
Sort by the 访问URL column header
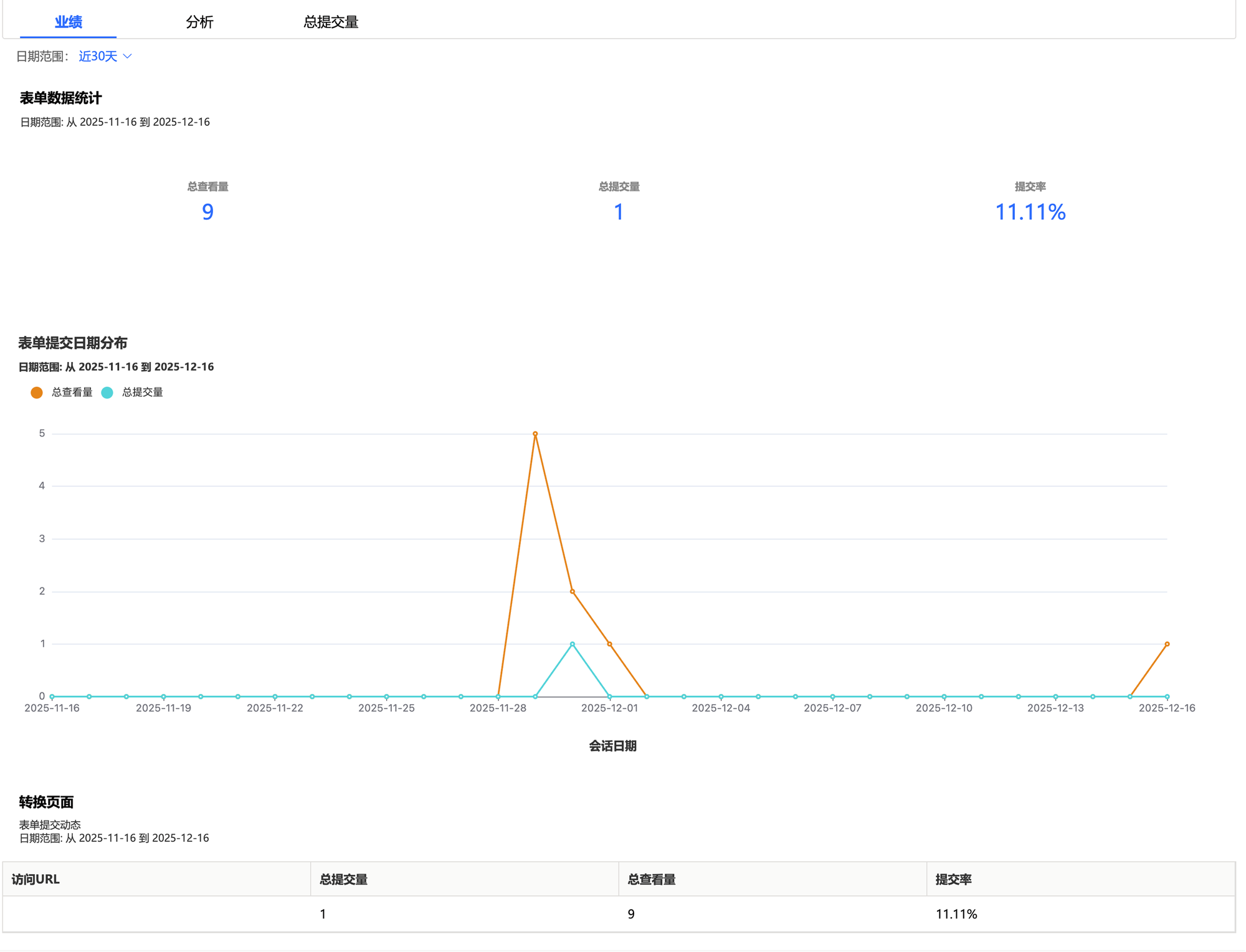[x=36, y=879]
